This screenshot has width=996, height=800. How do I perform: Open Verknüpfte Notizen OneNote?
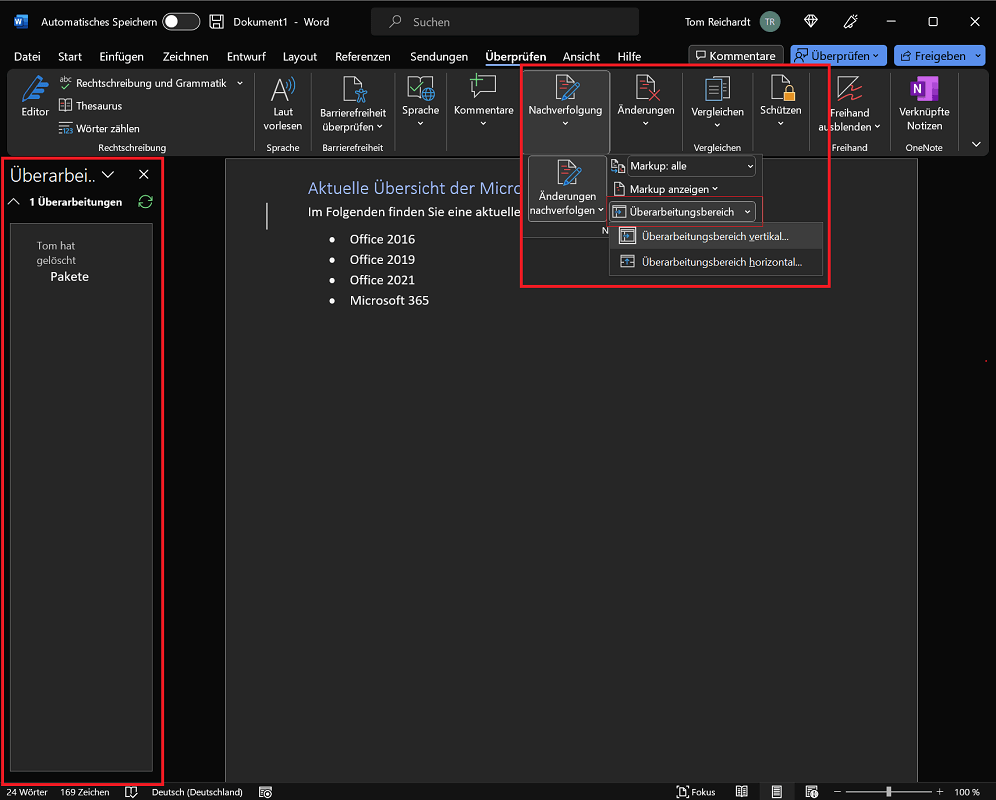point(924,104)
